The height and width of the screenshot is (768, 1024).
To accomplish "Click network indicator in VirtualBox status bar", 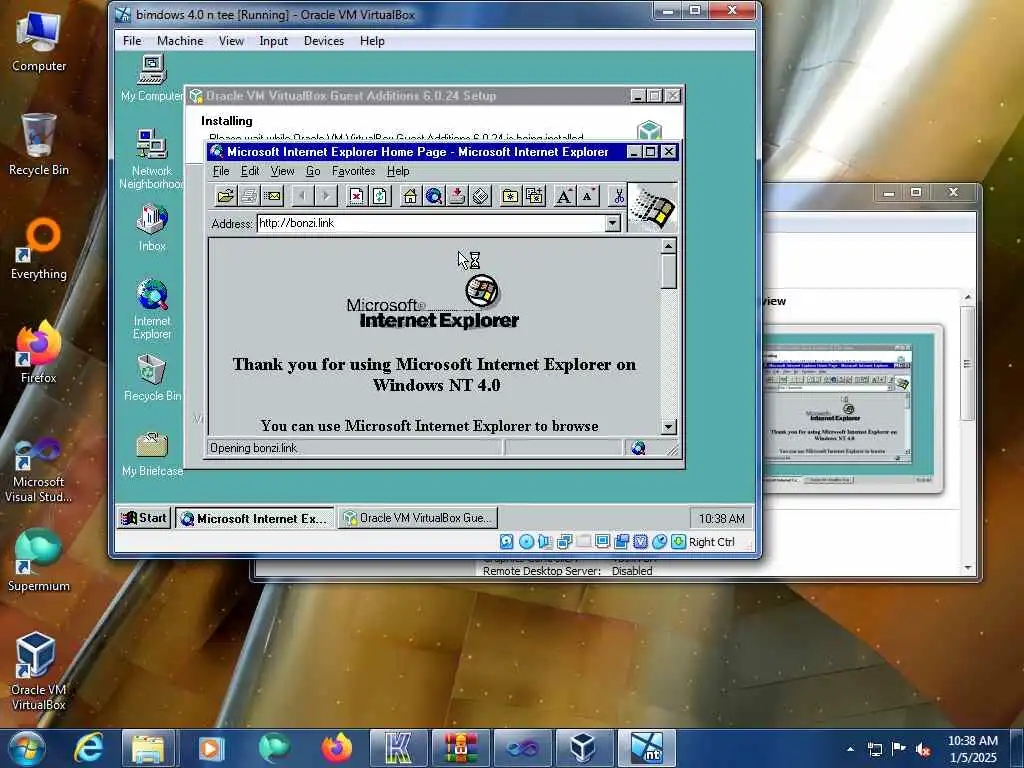I will coord(564,541).
